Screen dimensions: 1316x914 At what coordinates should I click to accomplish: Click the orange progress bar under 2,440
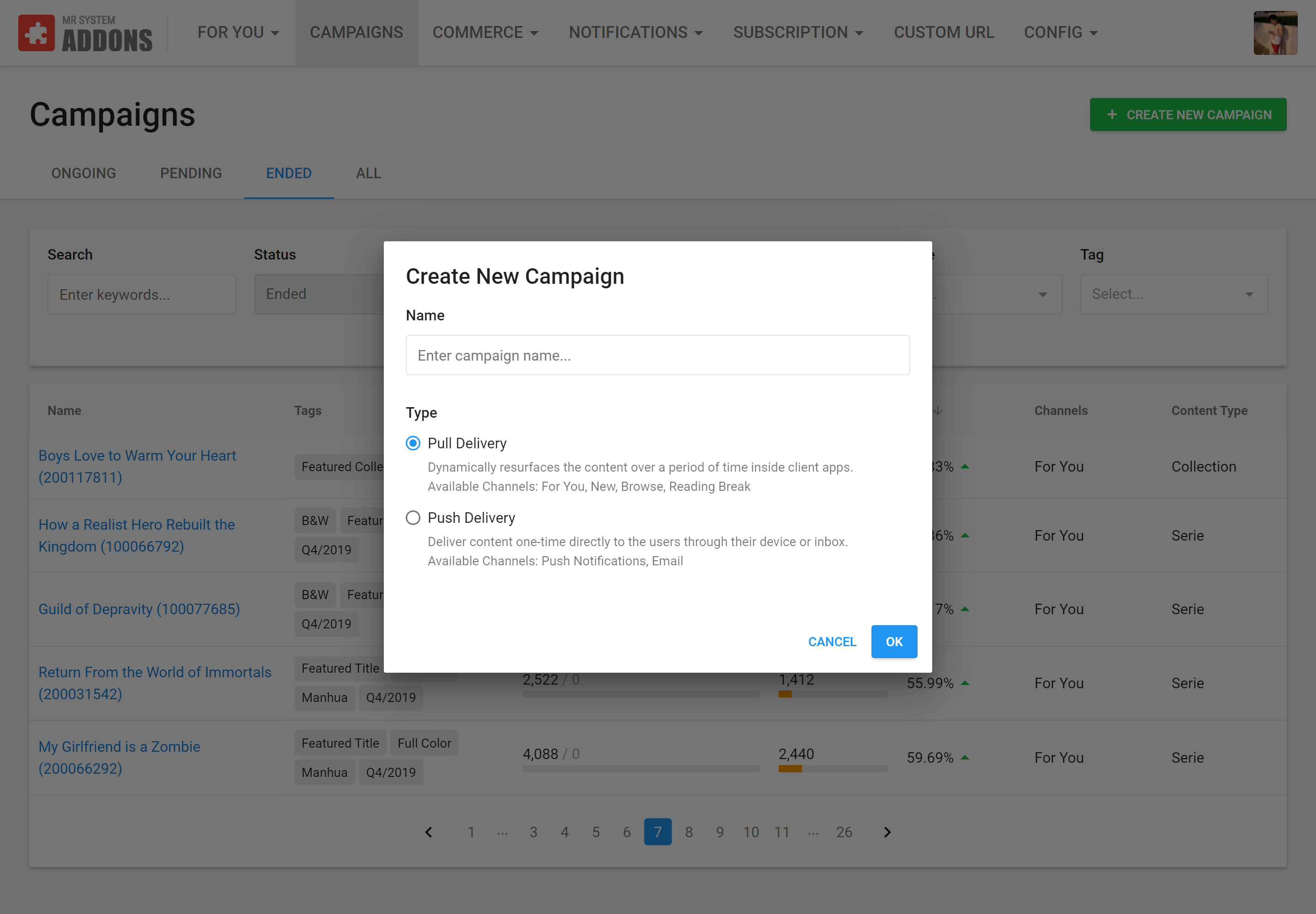(790, 769)
